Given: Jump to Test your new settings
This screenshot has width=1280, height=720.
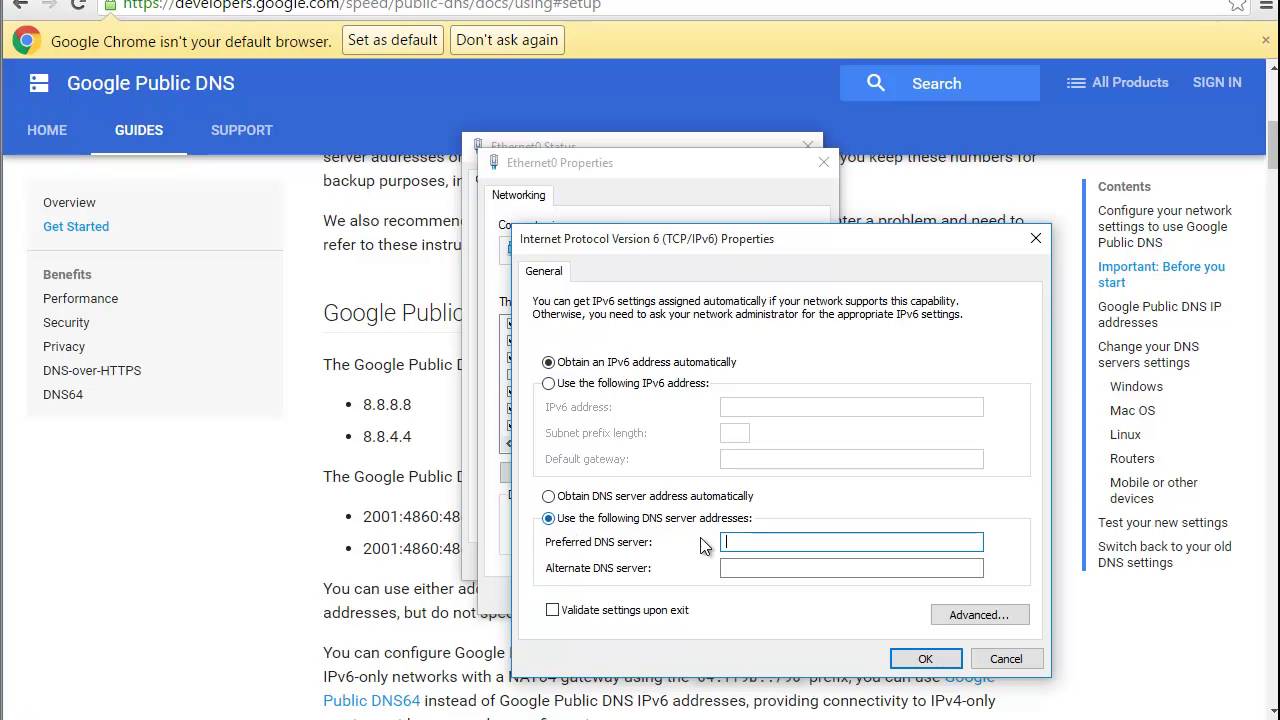Looking at the screenshot, I should click(x=1163, y=523).
